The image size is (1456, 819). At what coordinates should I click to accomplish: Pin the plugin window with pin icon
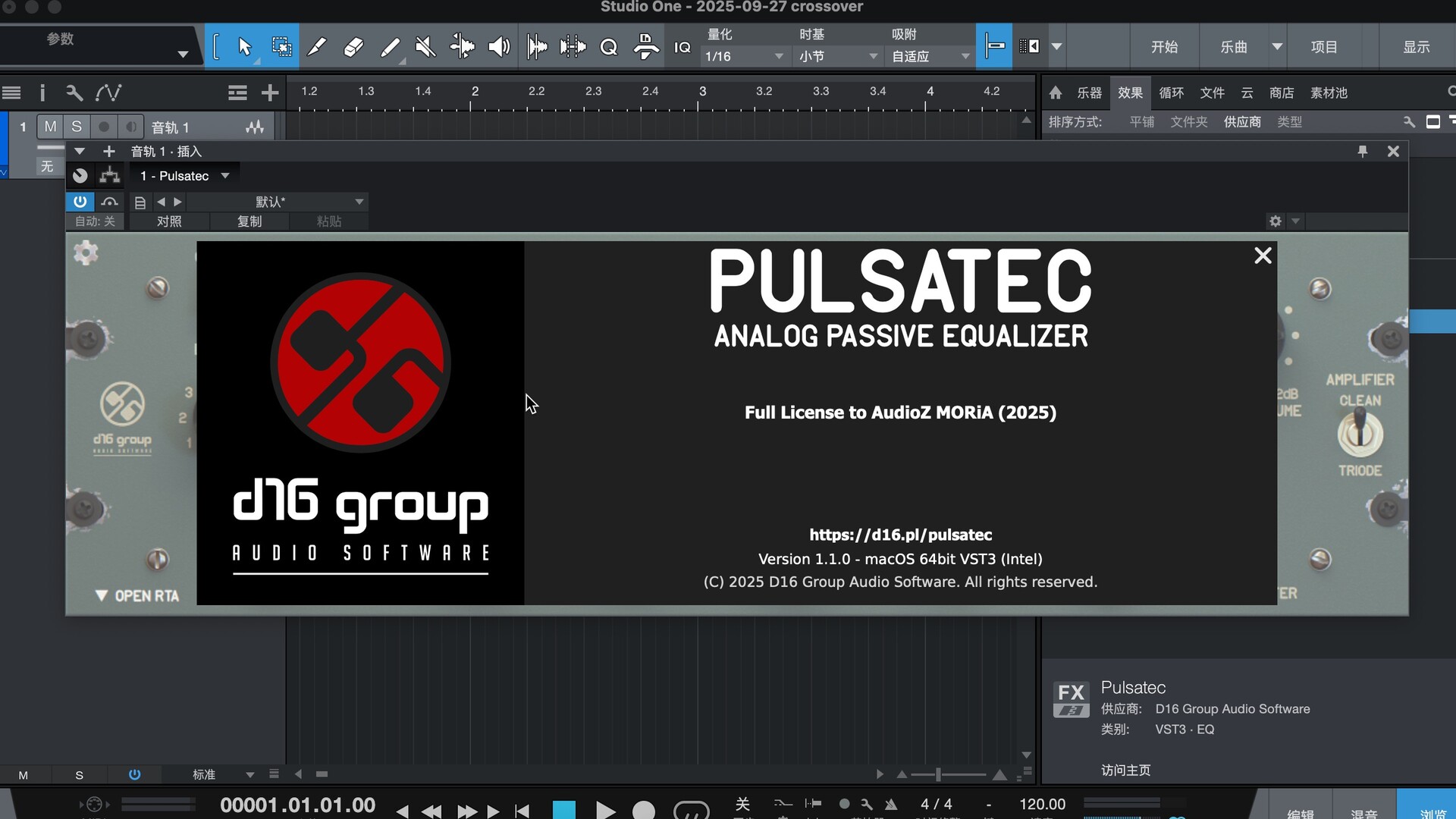coord(1363,151)
